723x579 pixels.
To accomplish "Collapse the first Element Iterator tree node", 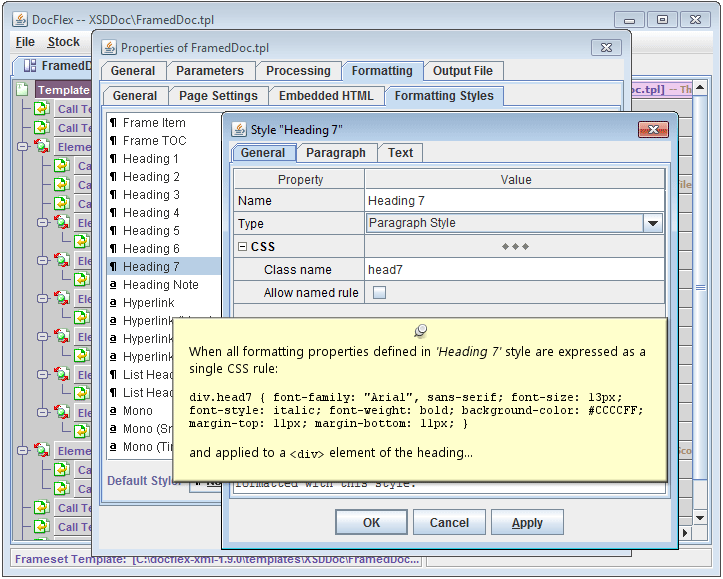I will coord(23,146).
